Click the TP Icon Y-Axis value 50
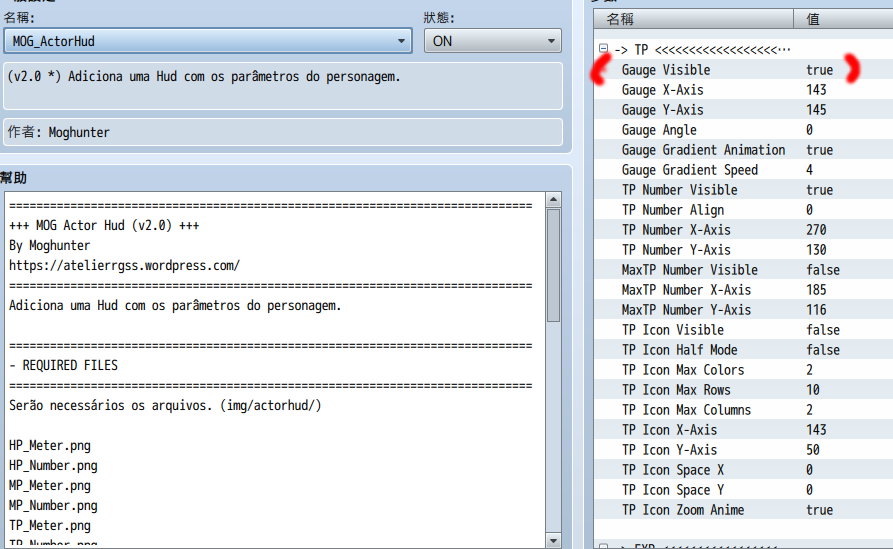This screenshot has width=893, height=549. pos(813,450)
